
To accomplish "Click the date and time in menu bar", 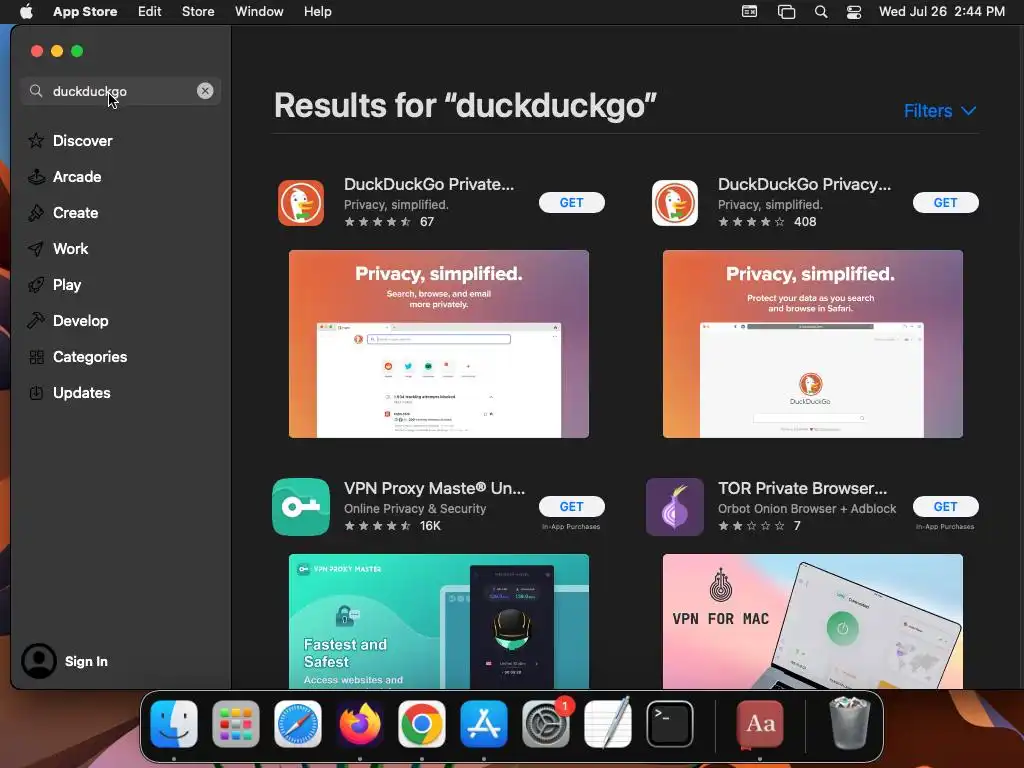I will point(942,11).
